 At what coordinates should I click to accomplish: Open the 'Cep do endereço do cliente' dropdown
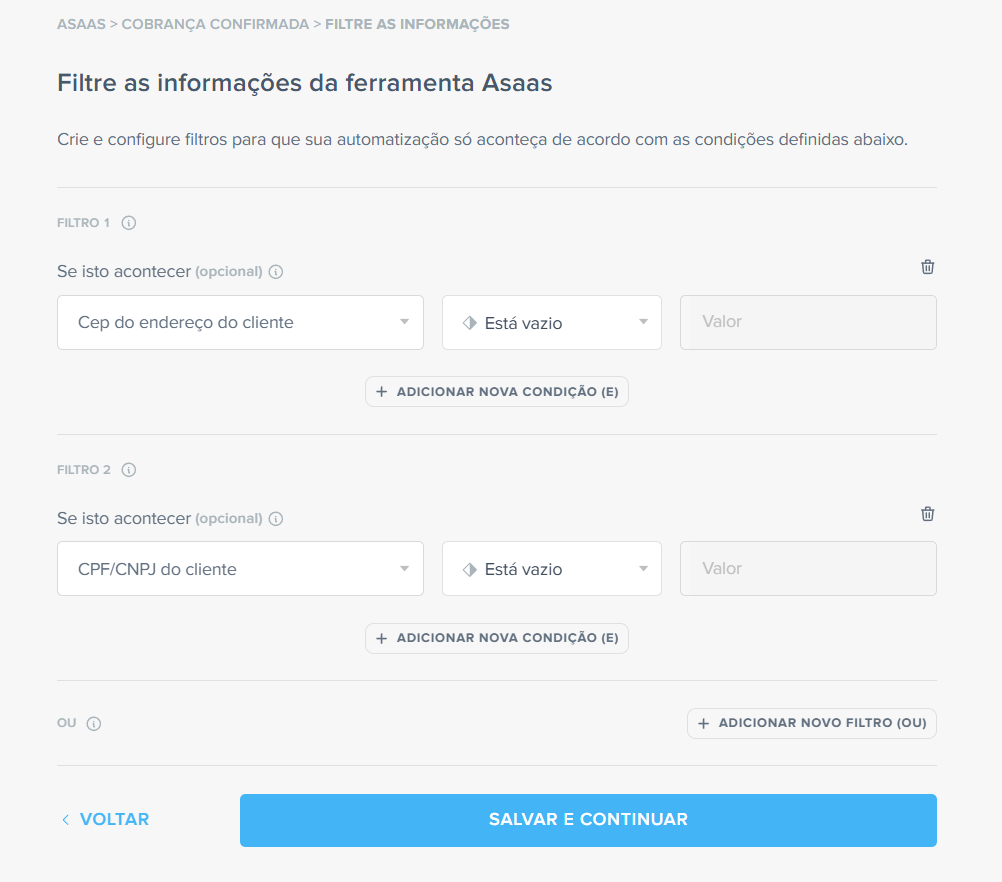pyautogui.click(x=240, y=322)
